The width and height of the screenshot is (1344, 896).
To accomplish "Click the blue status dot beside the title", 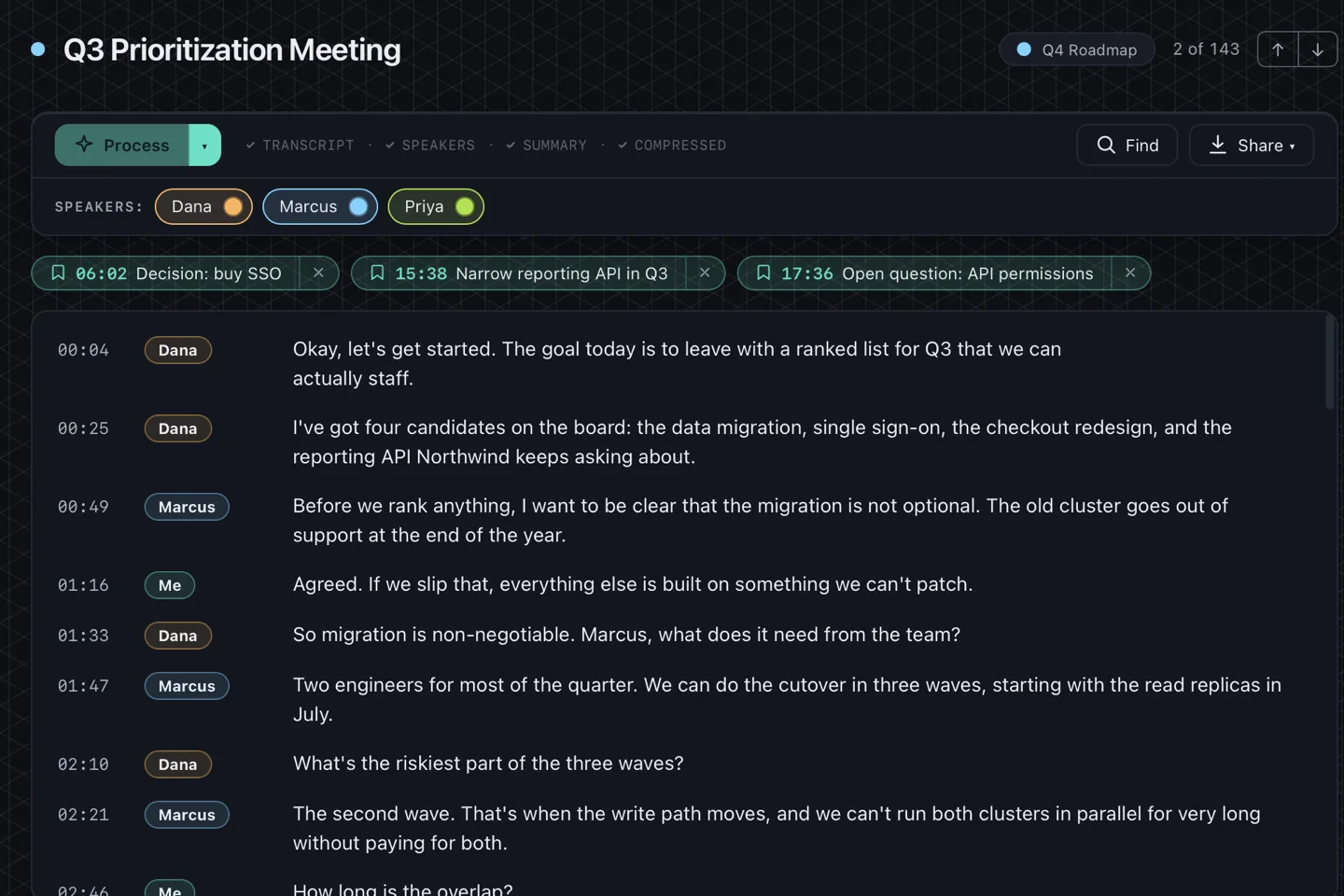I will (x=38, y=49).
